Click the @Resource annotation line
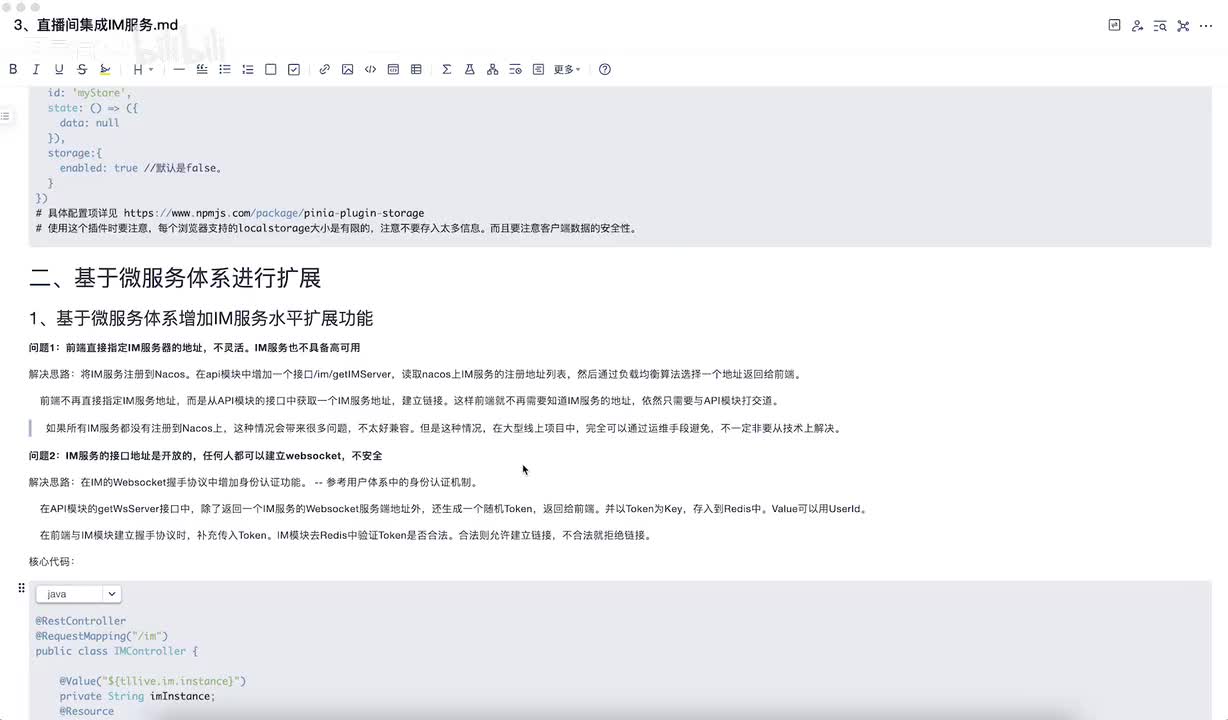Screen dimensions: 1228x720 point(86,711)
